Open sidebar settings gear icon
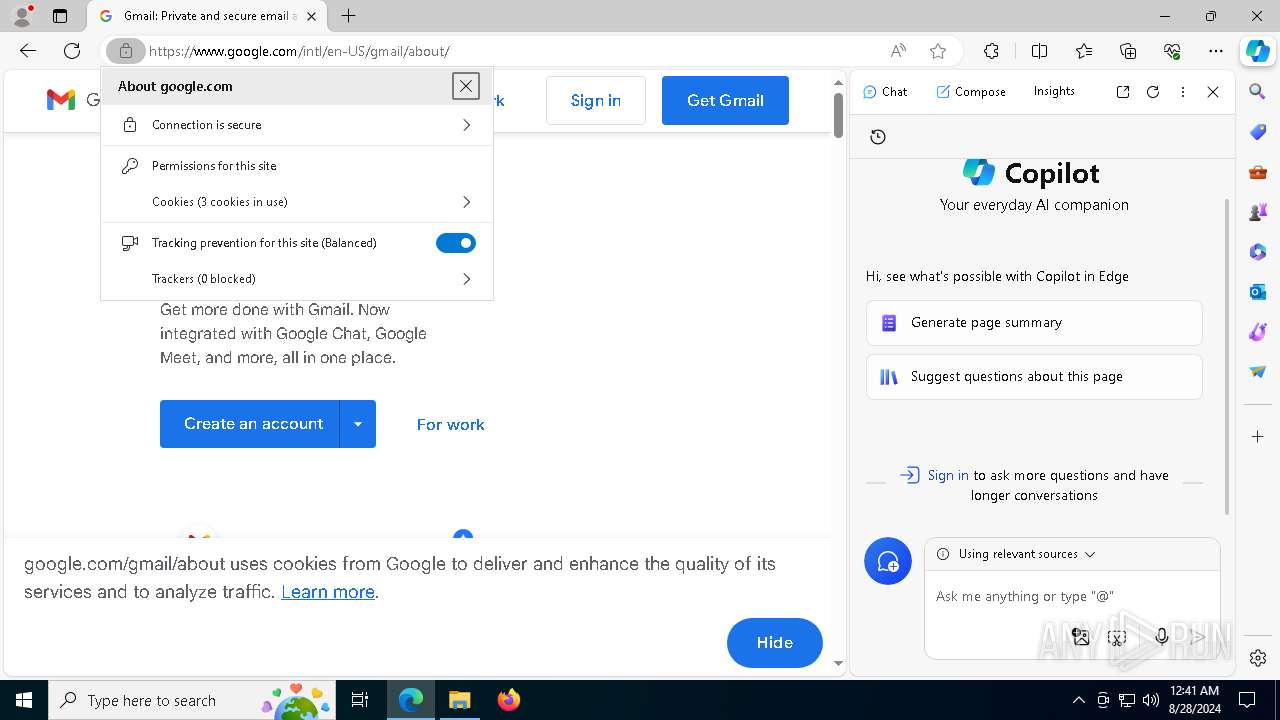This screenshot has width=1280, height=720. [x=1258, y=658]
